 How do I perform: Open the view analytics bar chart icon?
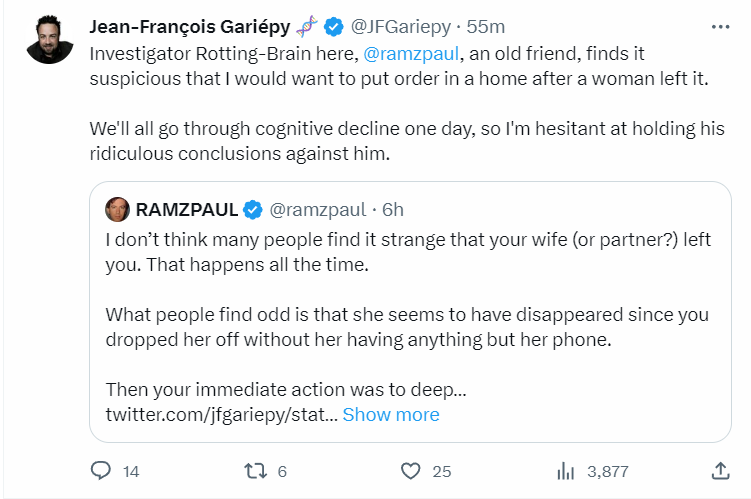[x=564, y=470]
